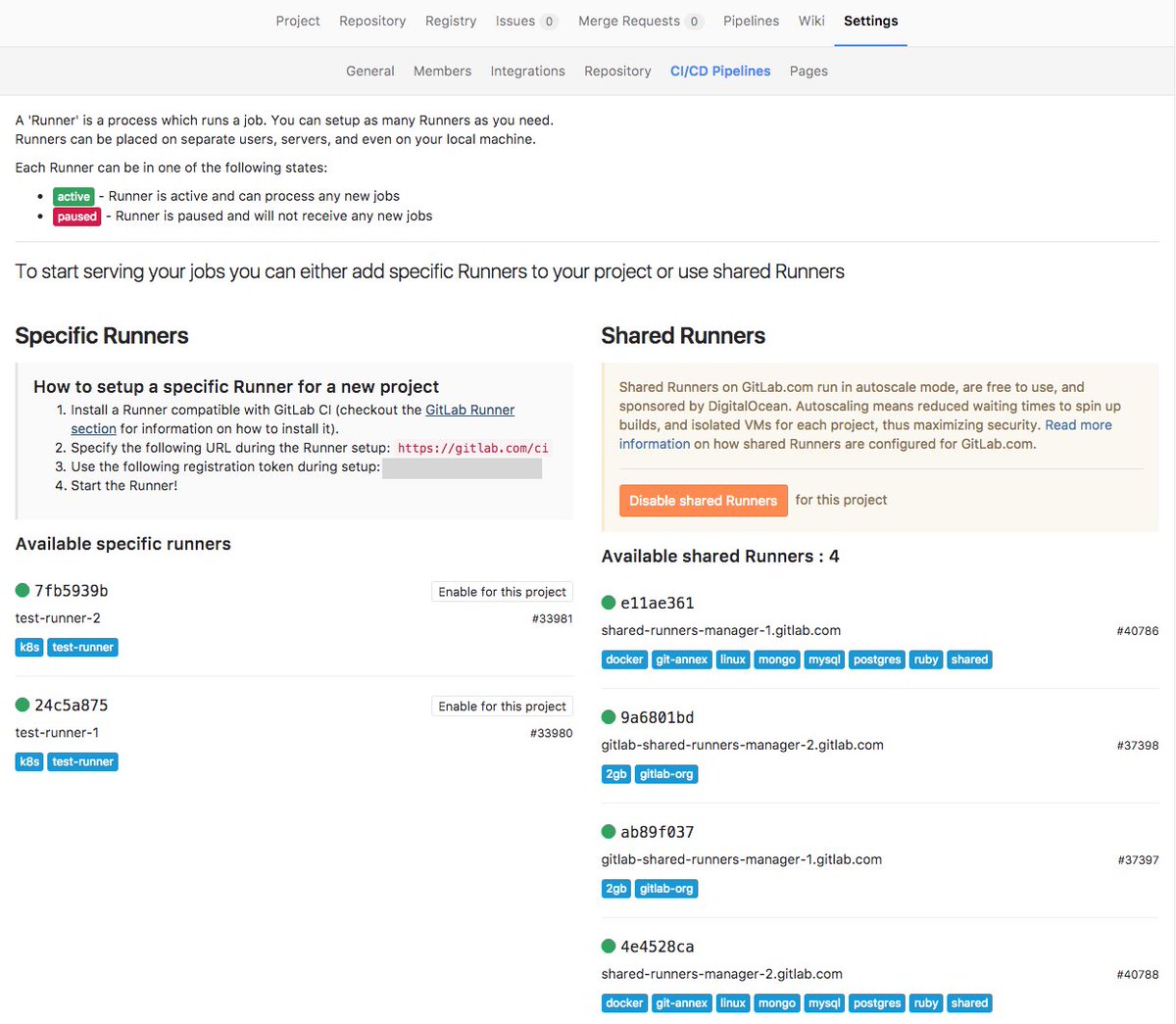
Task: Click test-runner tag under test-runner-1
Action: tap(83, 762)
